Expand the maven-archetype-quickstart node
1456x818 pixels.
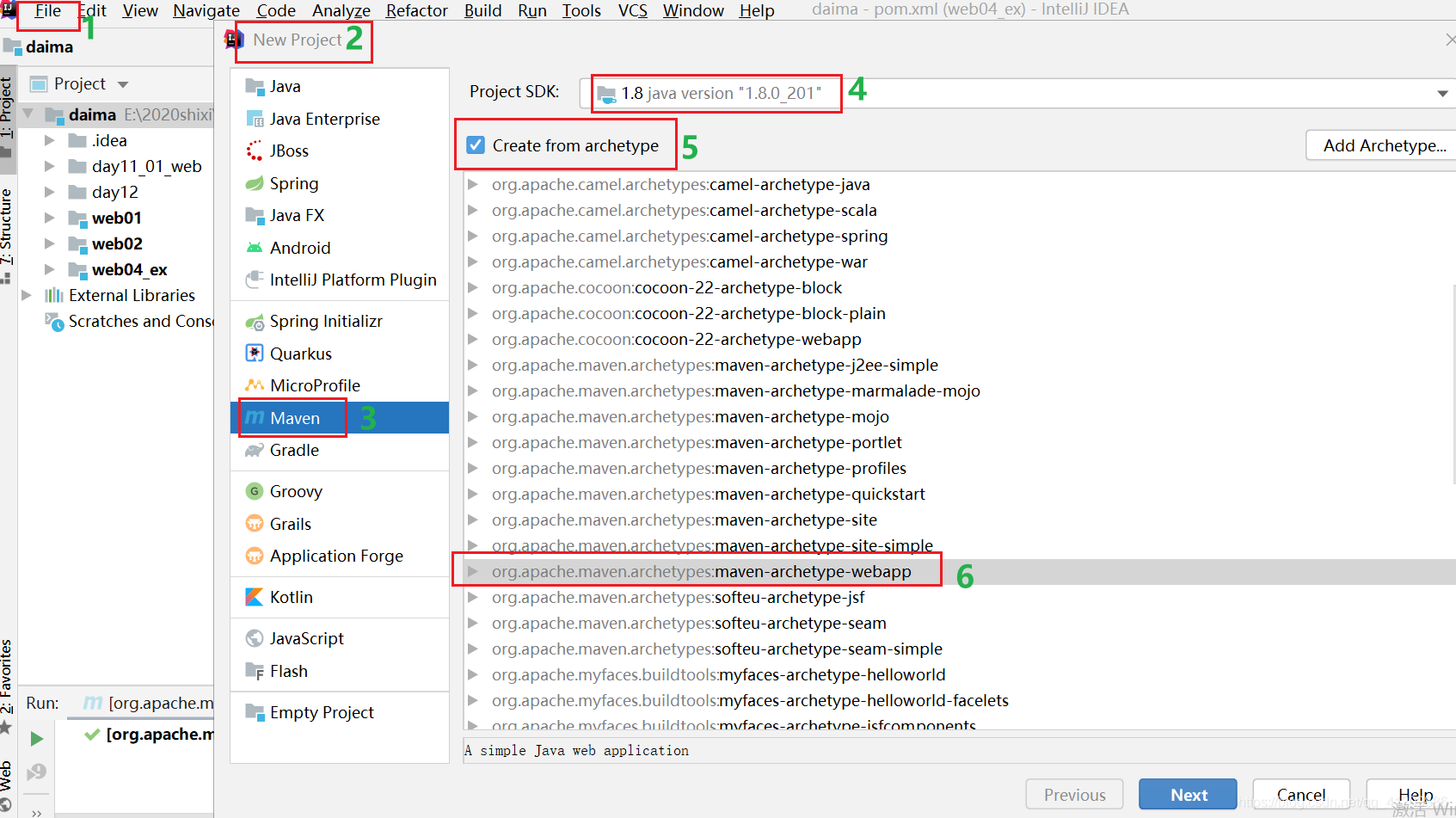pyautogui.click(x=473, y=494)
